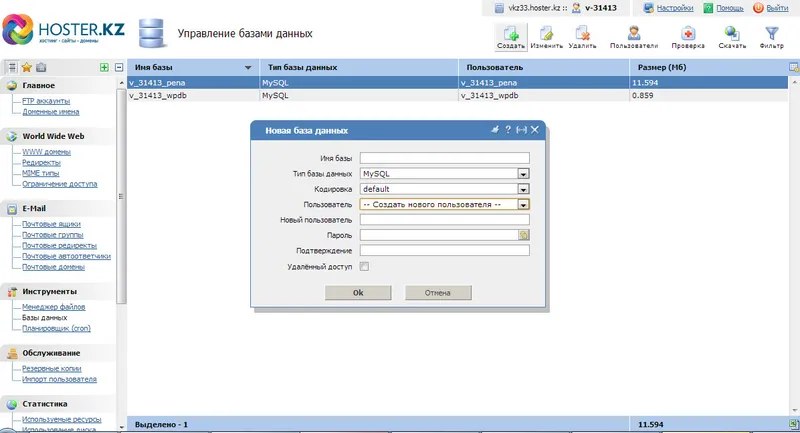Screen dimensions: 800x433
Task: Click the briefcase icon above sidebar
Action: pos(41,67)
